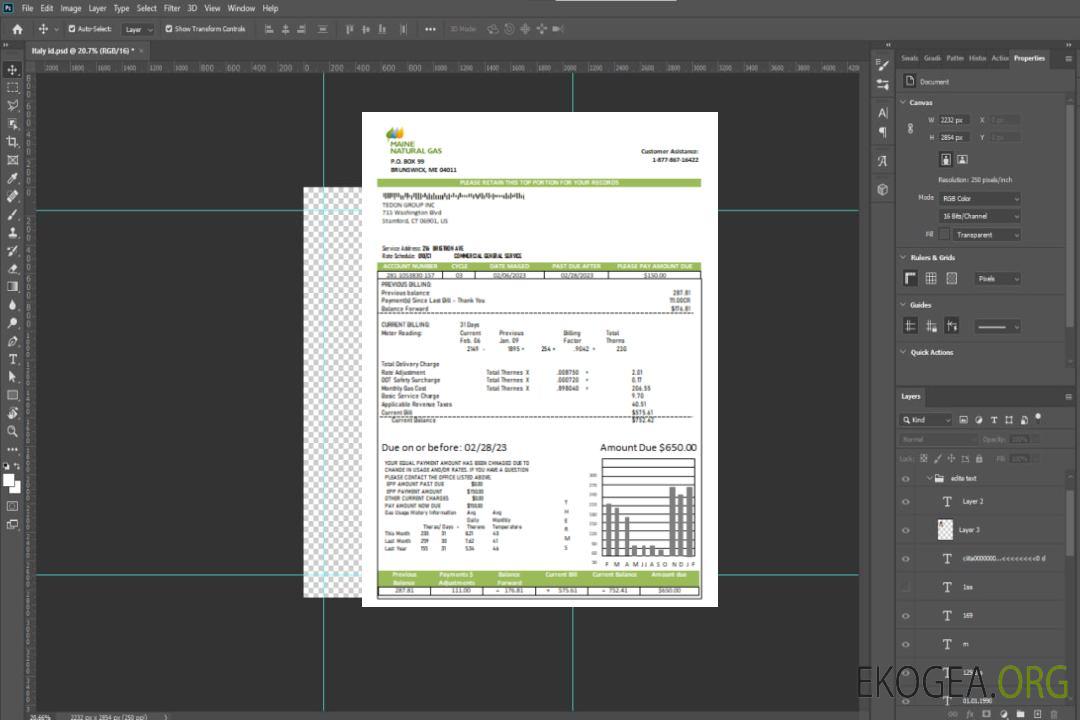
Task: Activate the Zoom tool in toolbar
Action: 12,431
